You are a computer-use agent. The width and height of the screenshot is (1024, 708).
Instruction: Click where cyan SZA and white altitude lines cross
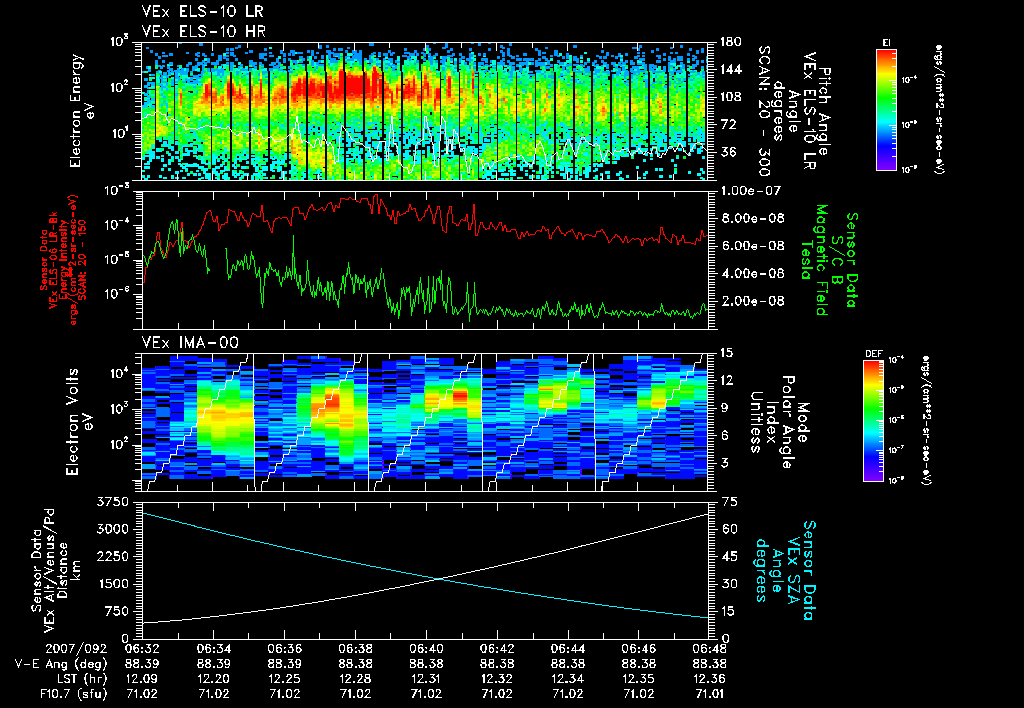438,578
